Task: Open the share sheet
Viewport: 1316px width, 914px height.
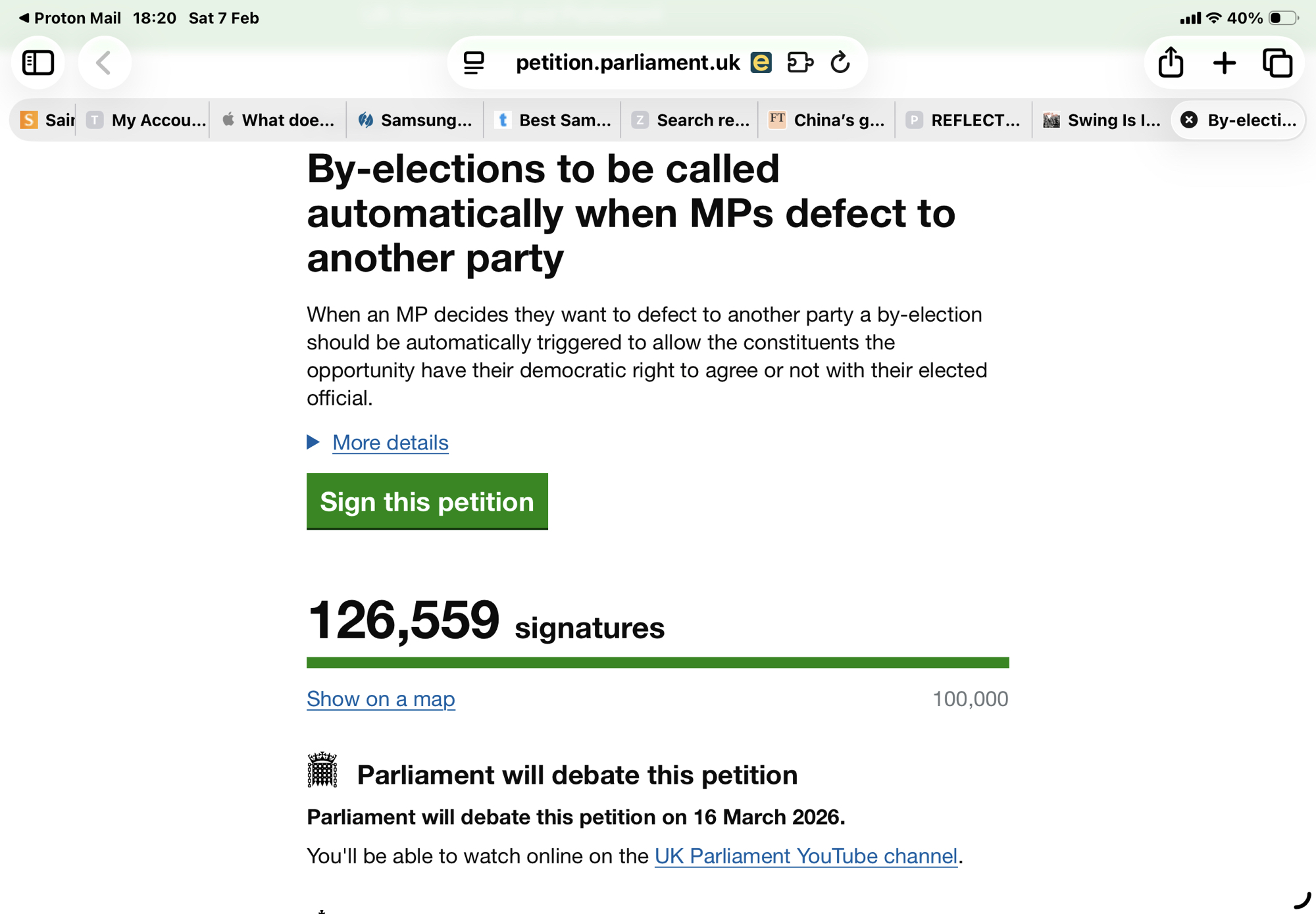Action: click(1171, 63)
